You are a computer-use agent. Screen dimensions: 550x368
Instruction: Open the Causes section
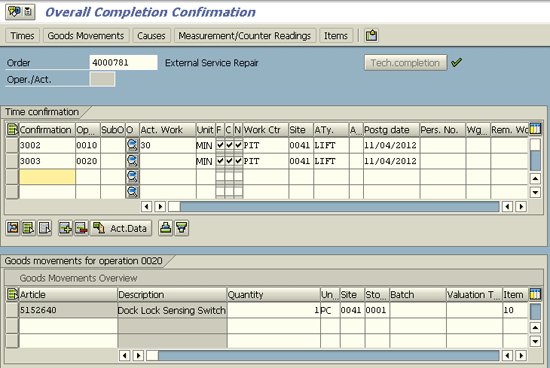[x=151, y=36]
